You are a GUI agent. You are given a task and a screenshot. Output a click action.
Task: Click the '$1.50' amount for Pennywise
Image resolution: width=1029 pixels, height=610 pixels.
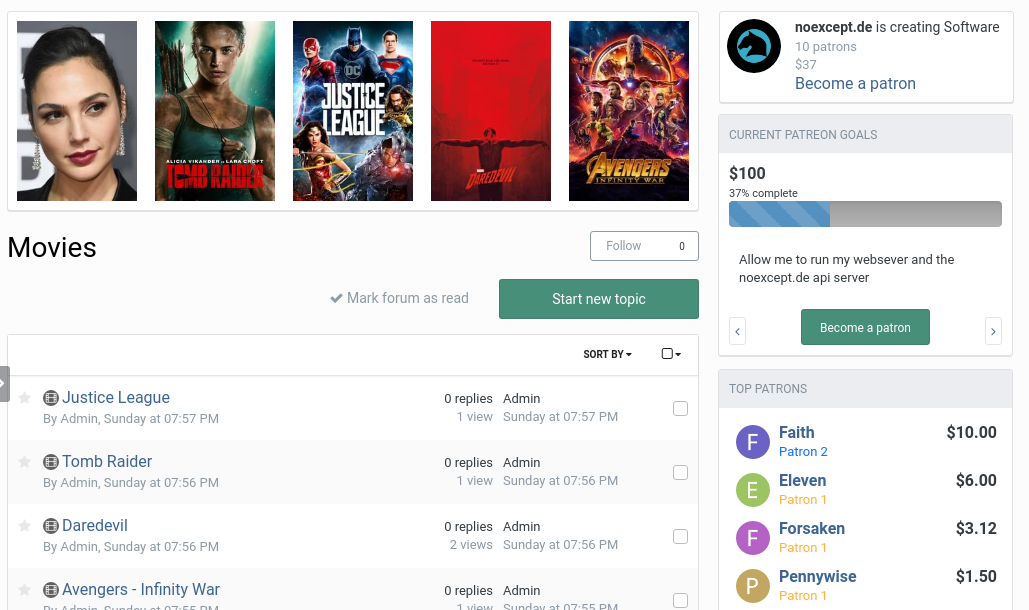[x=976, y=577]
